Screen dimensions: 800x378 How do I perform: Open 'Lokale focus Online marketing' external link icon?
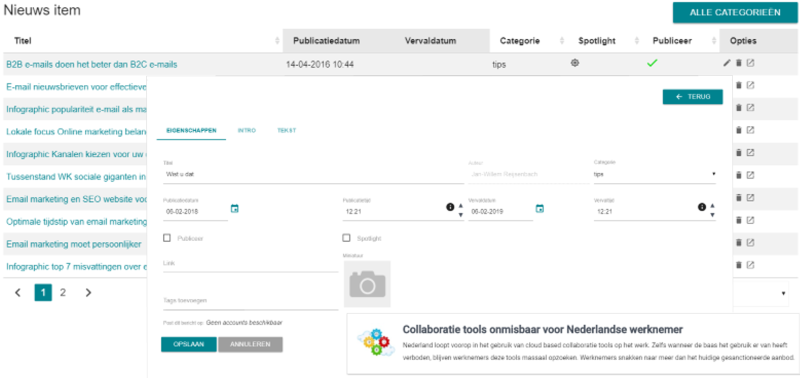tap(750, 130)
